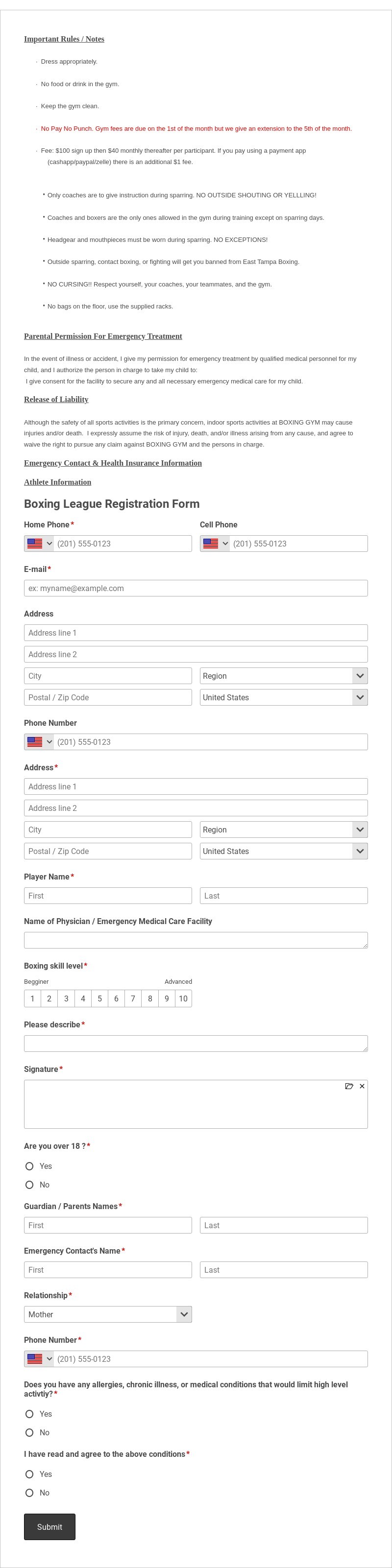Viewport: 392px width, 1568px height.
Task: Open Home Phone country flag selector
Action: tap(39, 544)
